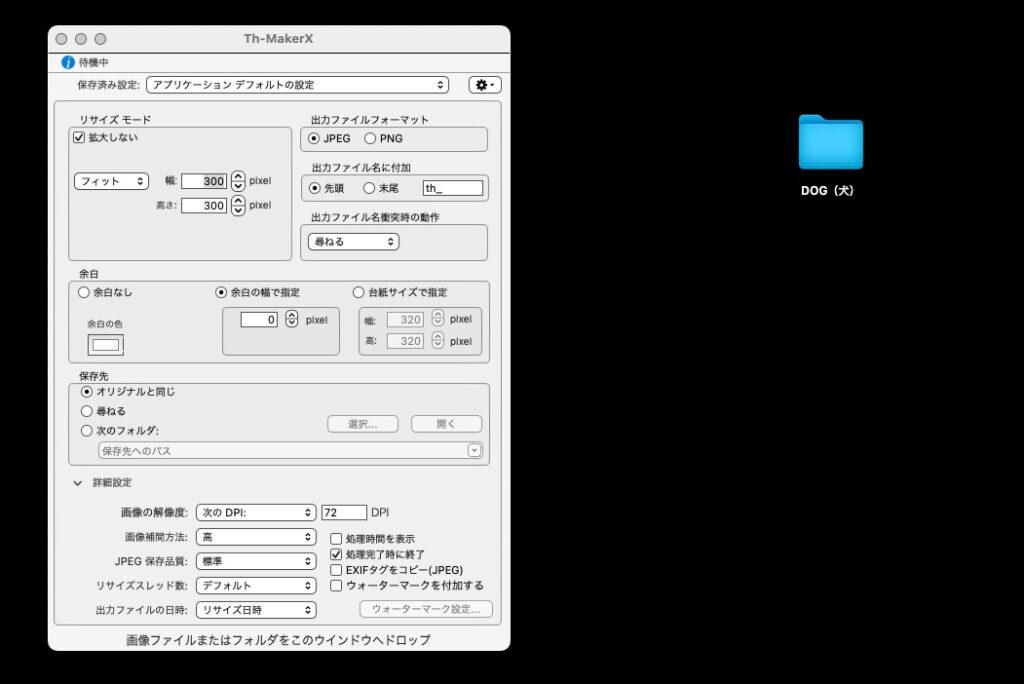Click the margin width pixel stepper

[291, 320]
